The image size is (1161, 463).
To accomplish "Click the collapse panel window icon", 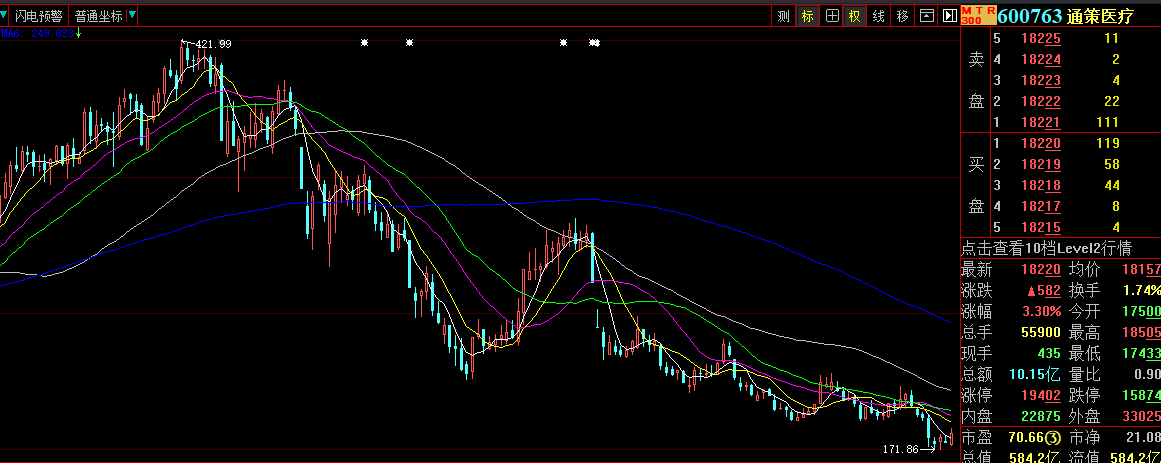I will pyautogui.click(x=927, y=16).
